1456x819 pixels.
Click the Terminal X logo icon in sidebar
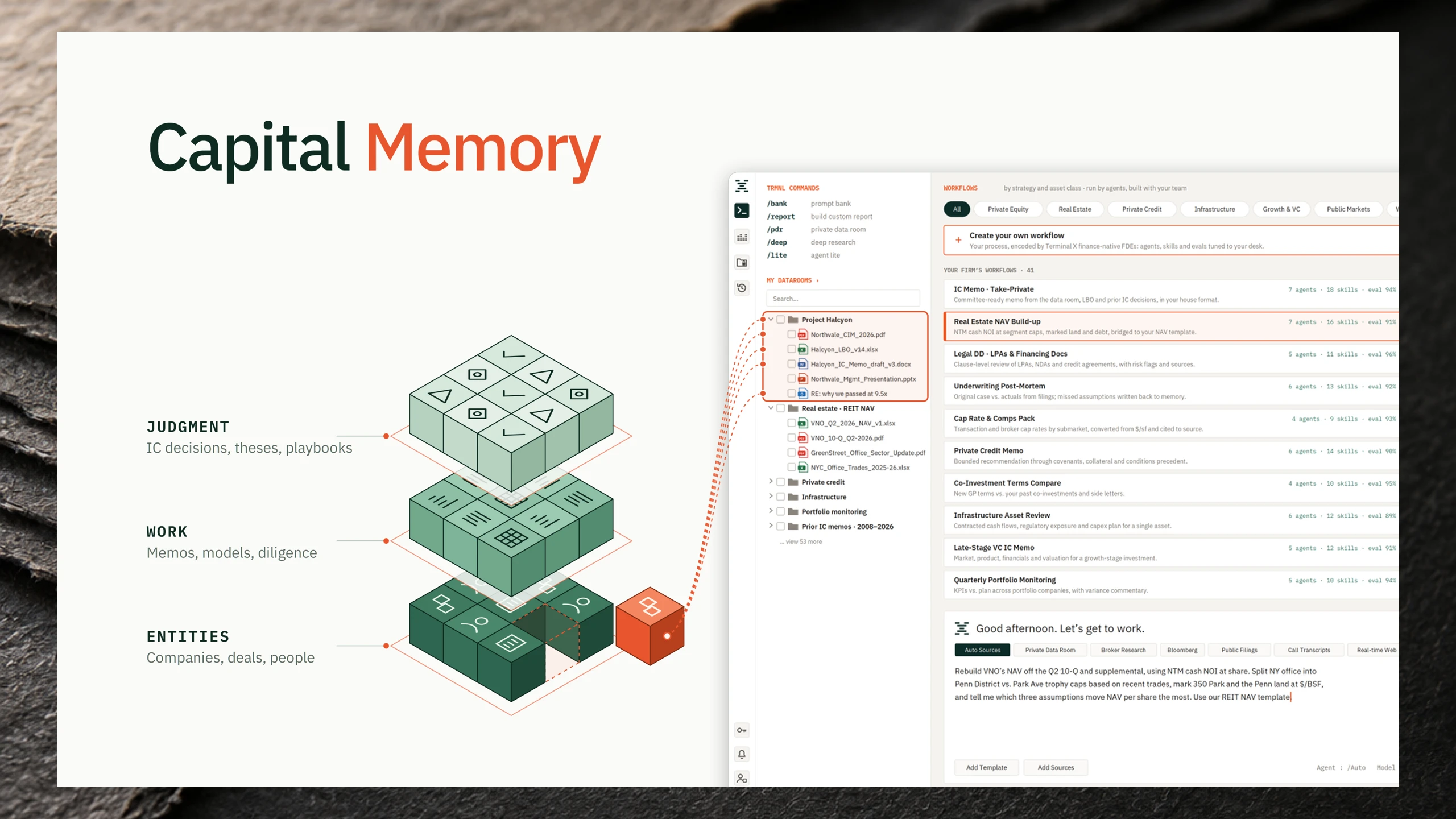coord(742,186)
